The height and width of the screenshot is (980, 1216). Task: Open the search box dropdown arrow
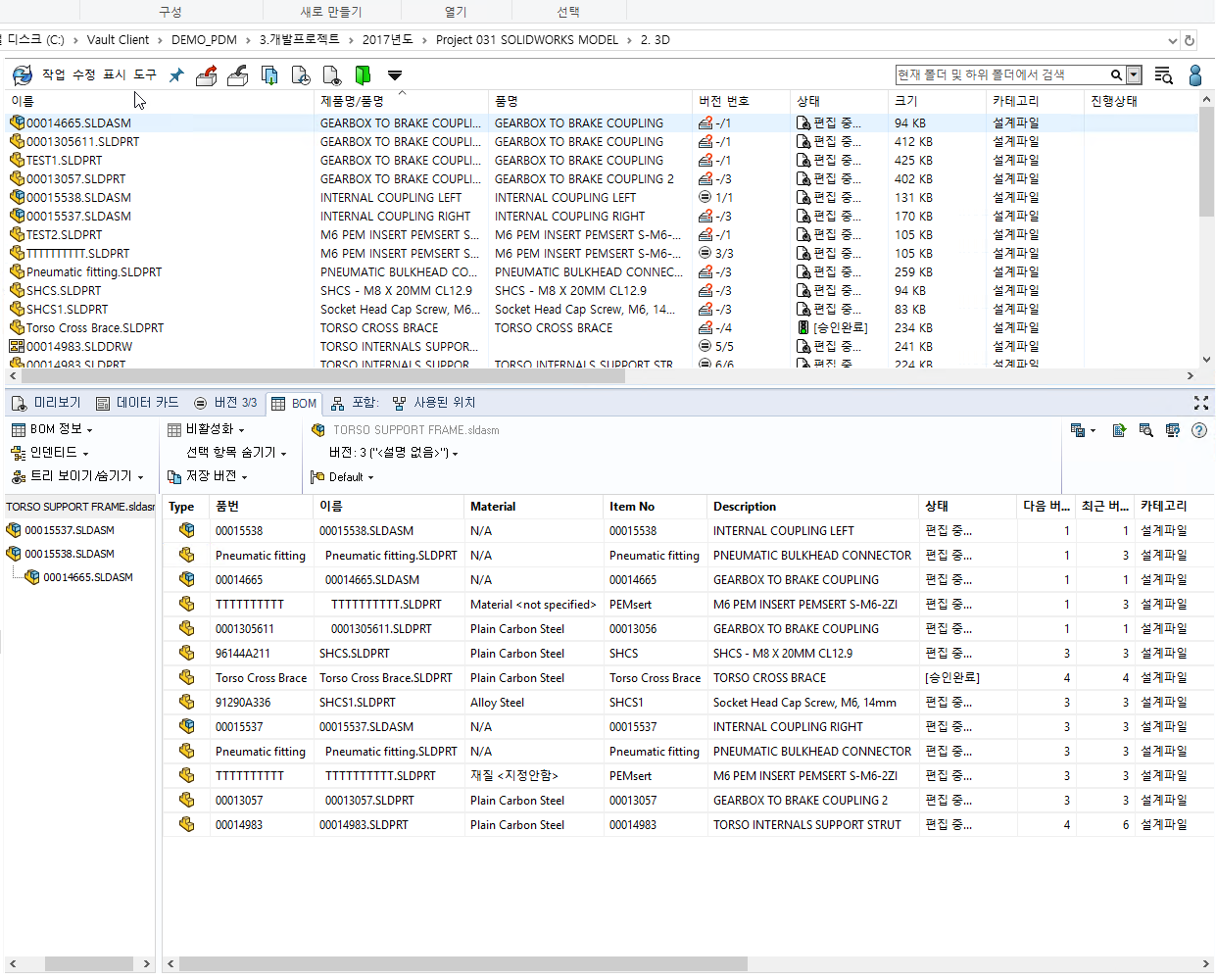pyautogui.click(x=1134, y=75)
